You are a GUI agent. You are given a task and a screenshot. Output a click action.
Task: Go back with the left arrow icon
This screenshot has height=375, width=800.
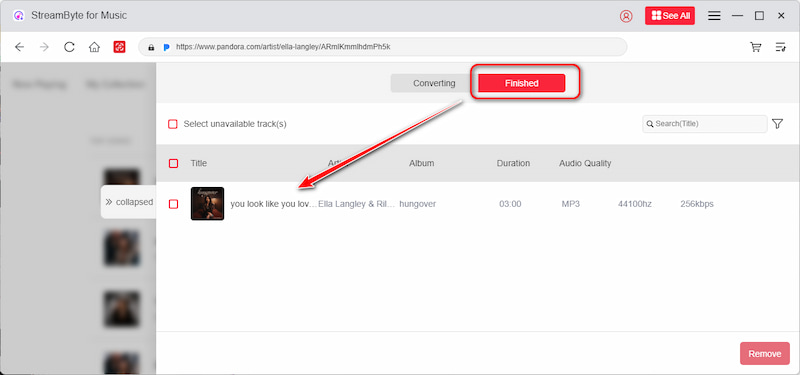click(x=19, y=47)
